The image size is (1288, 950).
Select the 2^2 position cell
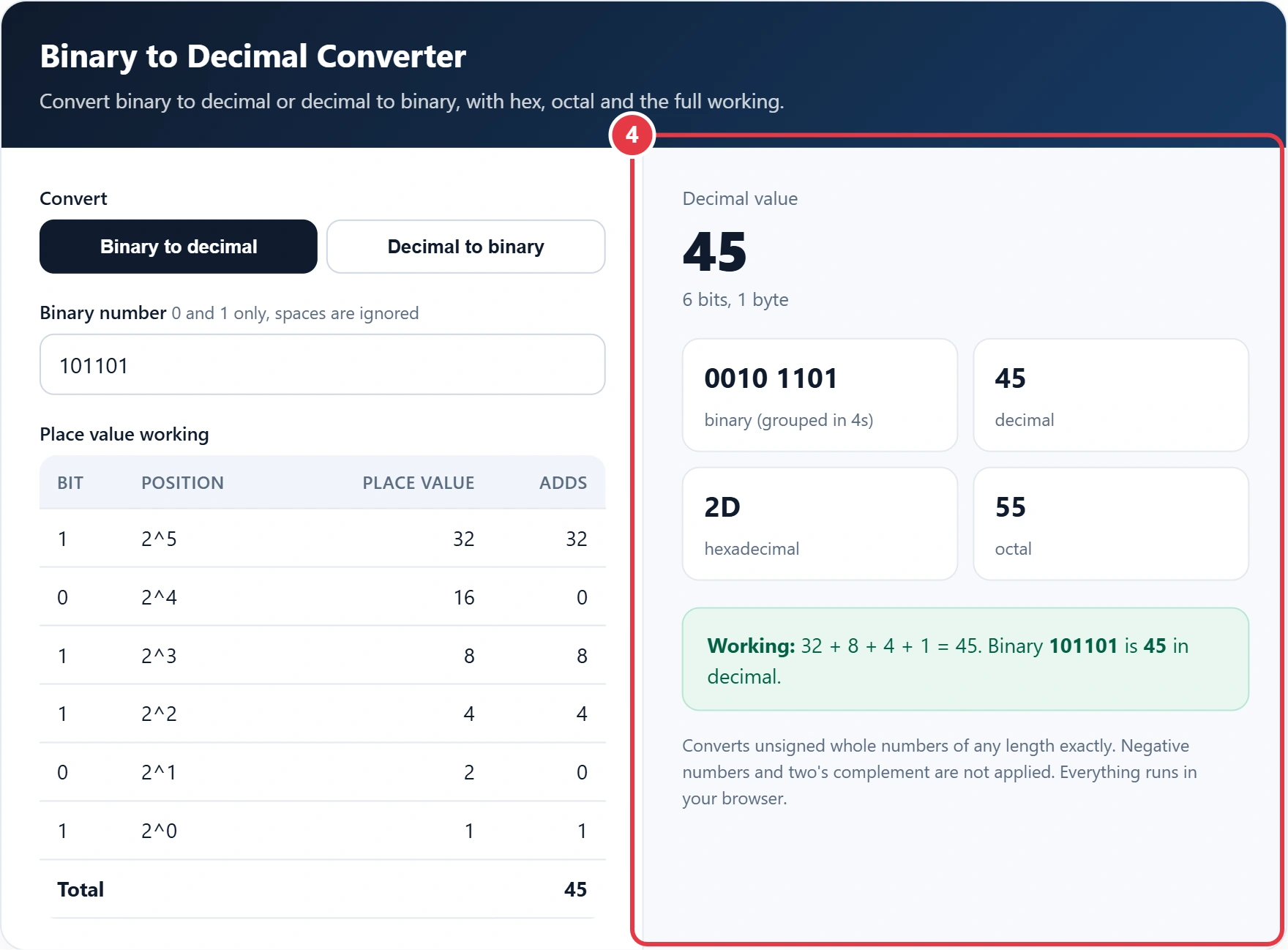point(159,714)
